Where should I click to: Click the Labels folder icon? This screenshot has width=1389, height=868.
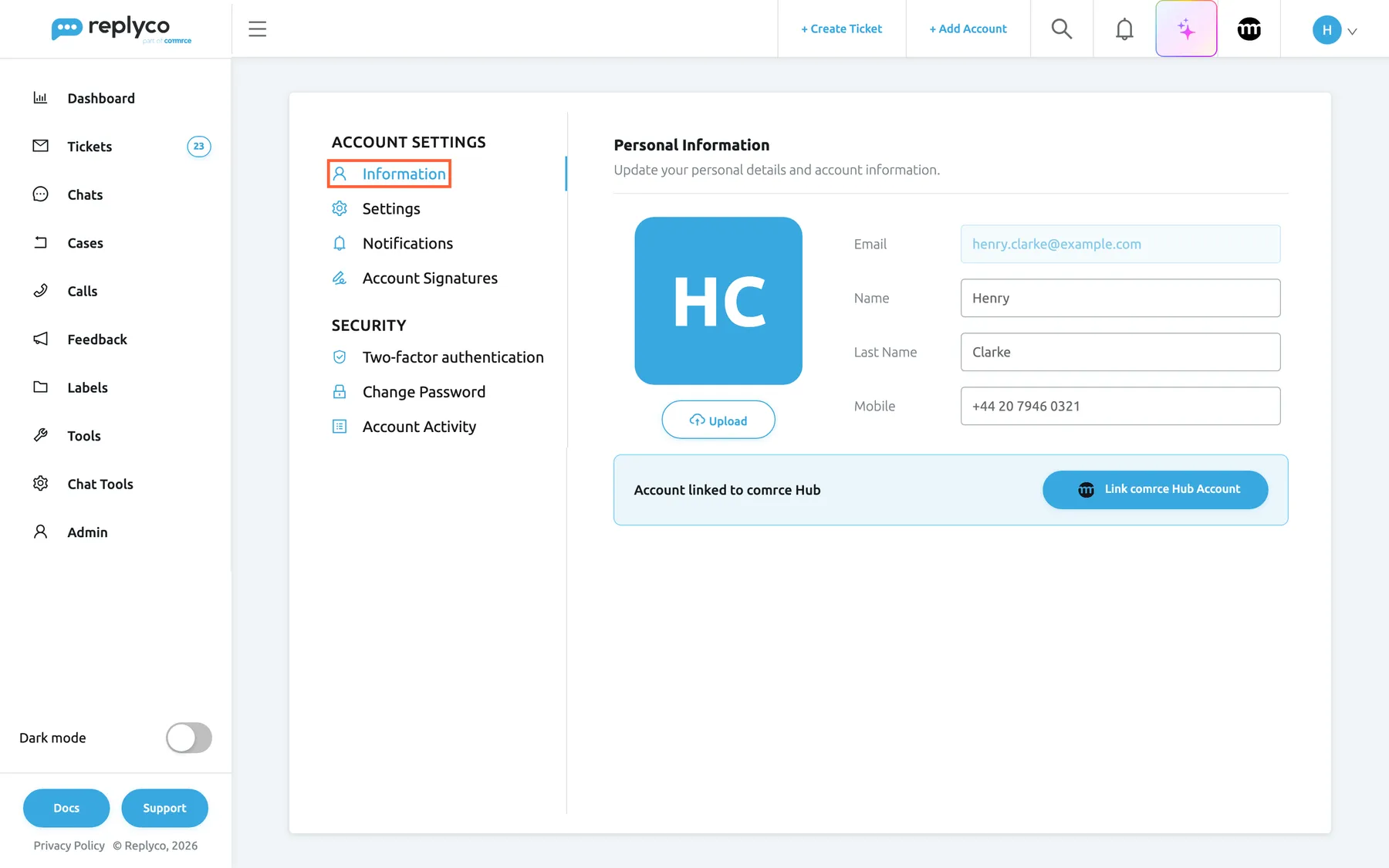pos(40,387)
